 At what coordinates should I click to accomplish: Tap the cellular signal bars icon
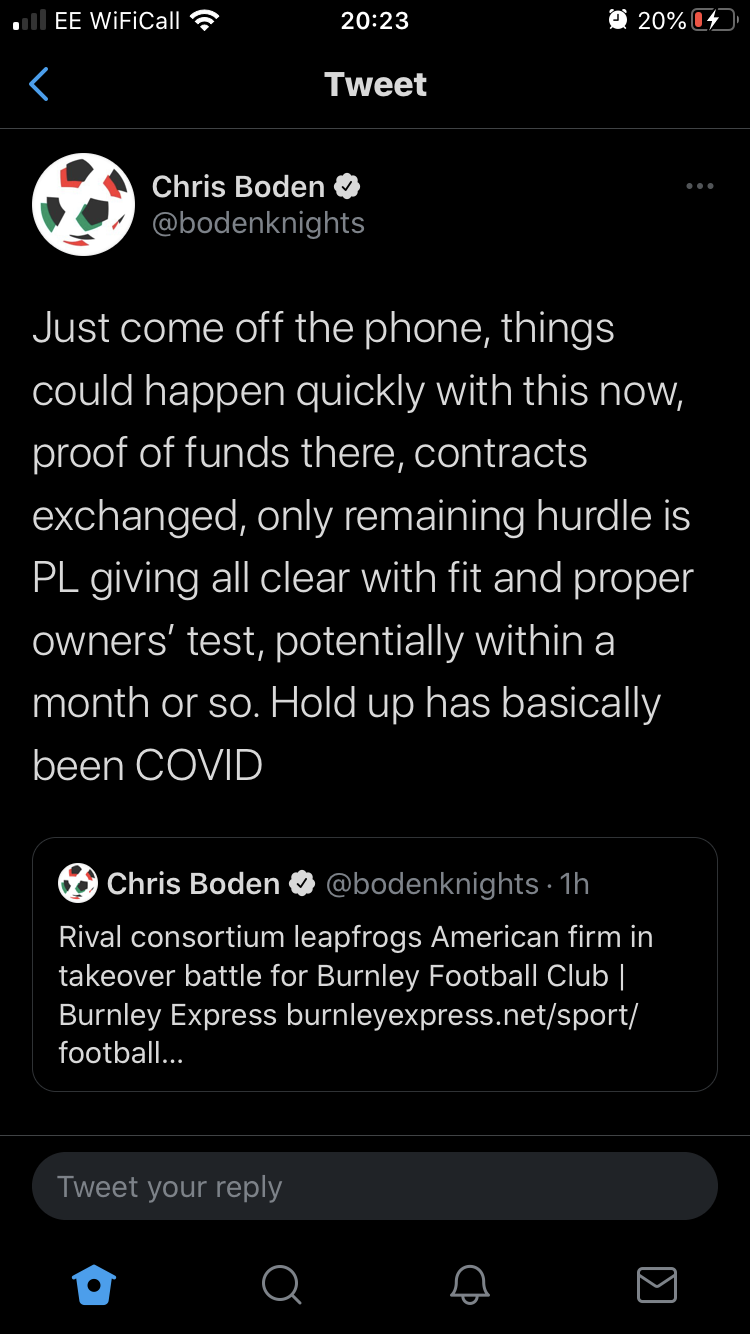click(x=30, y=20)
